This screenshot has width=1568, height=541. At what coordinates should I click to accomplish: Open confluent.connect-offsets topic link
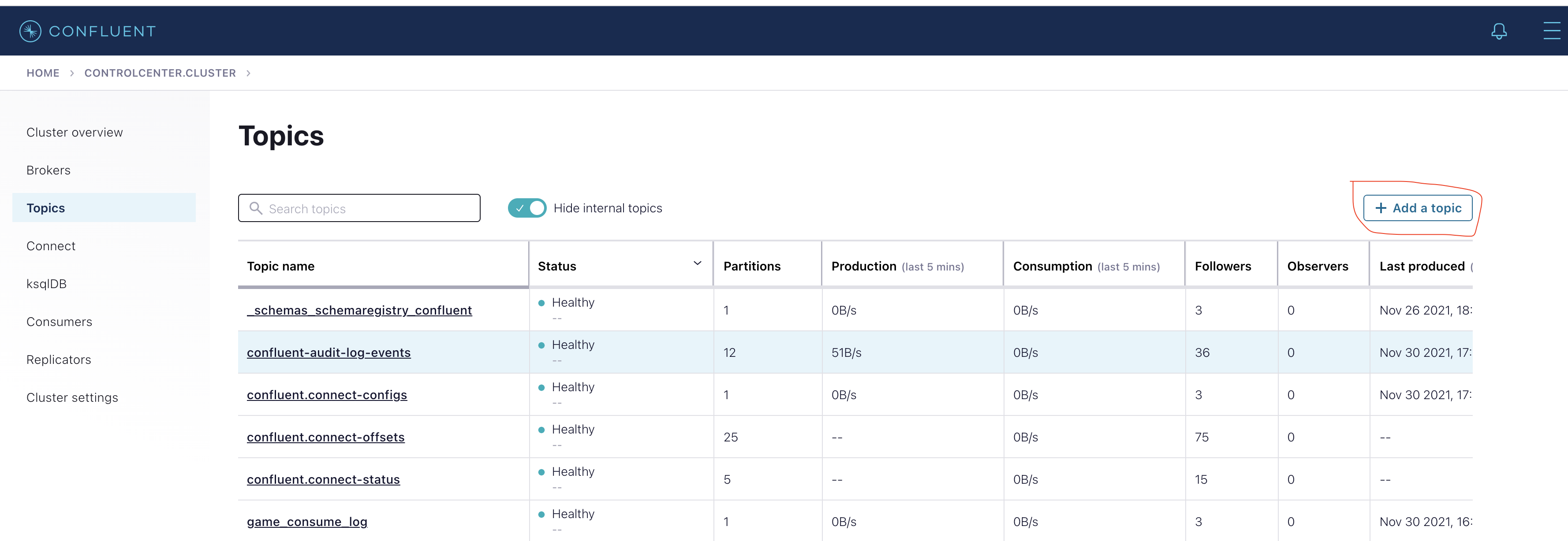(x=325, y=437)
